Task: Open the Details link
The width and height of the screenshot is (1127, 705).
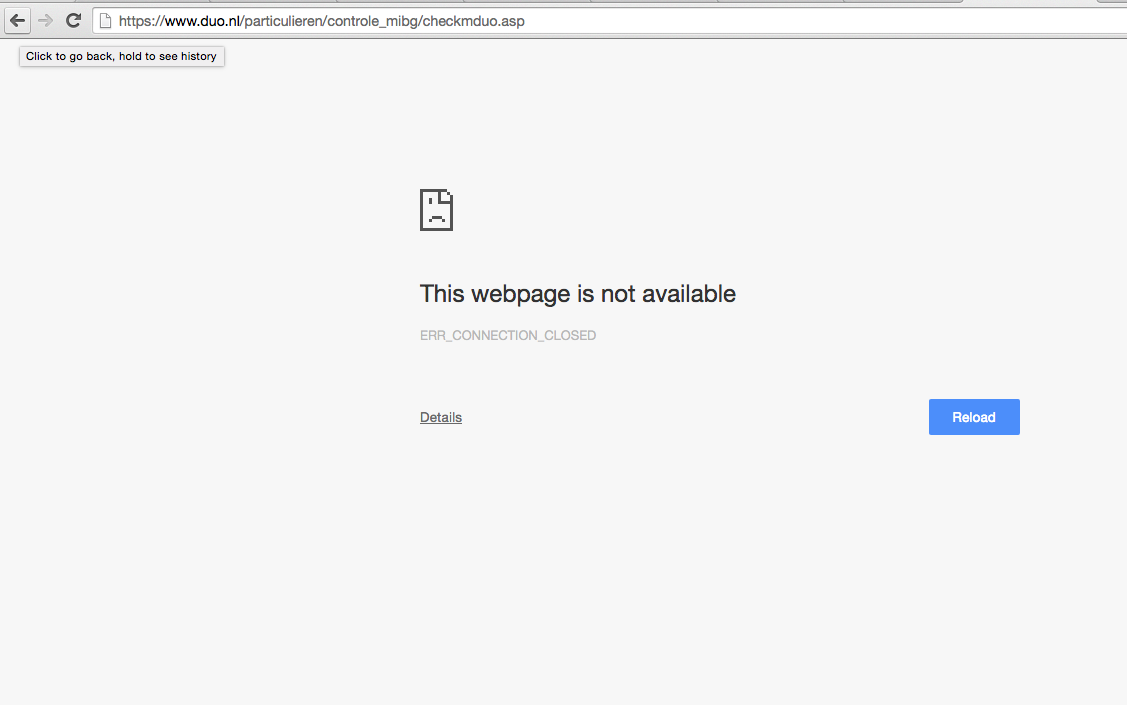Action: [441, 418]
